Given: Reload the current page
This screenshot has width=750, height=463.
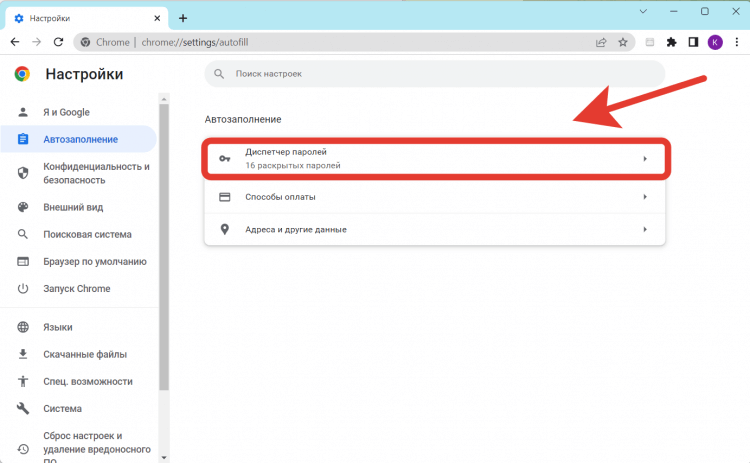Looking at the screenshot, I should point(58,42).
